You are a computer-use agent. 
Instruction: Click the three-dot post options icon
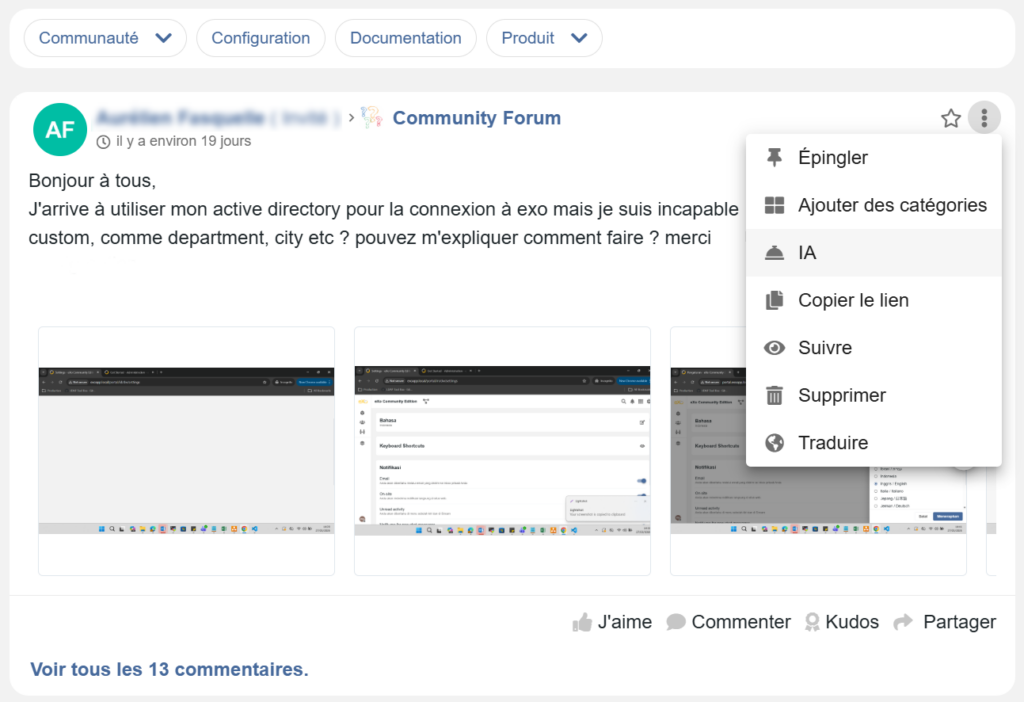tap(984, 119)
